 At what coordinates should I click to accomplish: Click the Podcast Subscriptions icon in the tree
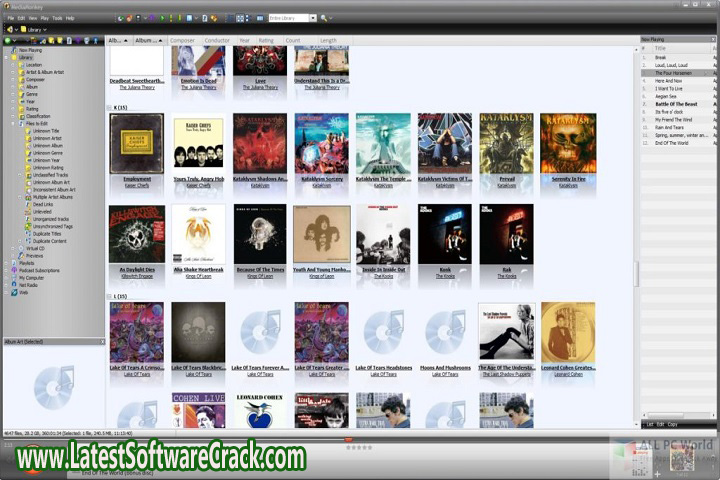15,270
